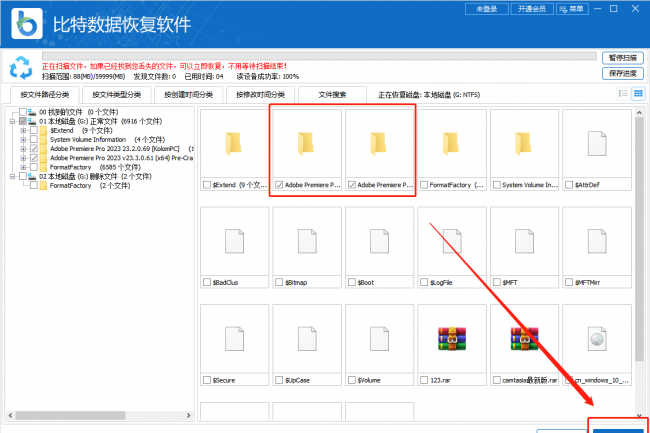Open the 菜单 dropdown in title bar
Viewport: 650px width, 433px height.
click(572, 9)
